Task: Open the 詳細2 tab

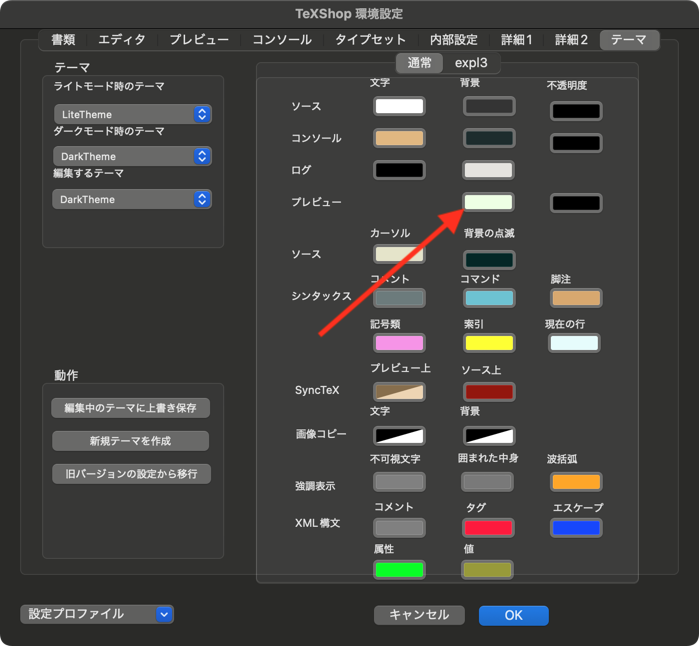Action: click(571, 40)
